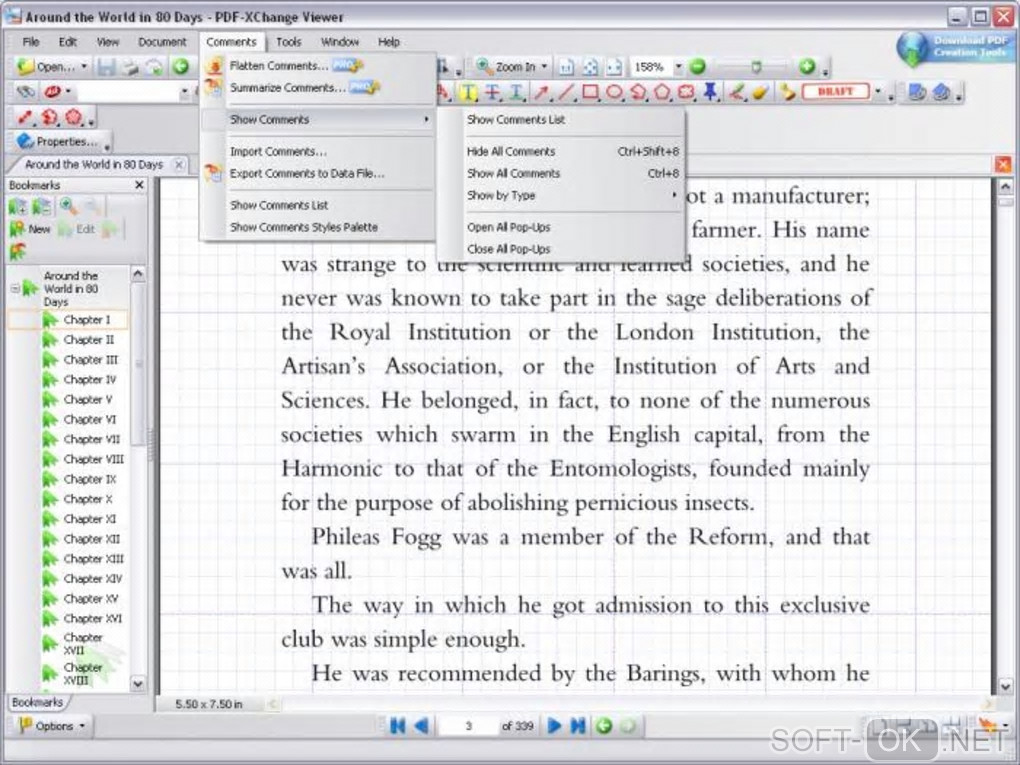Click the Save disk icon
1020x765 pixels.
point(107,66)
